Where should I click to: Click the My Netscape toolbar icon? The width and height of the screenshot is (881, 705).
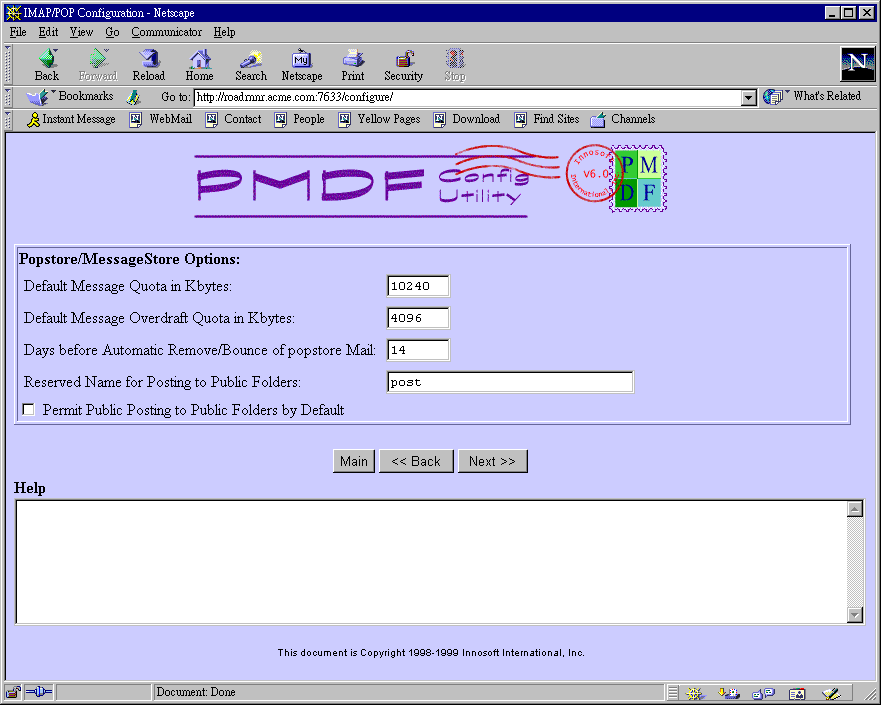(x=301, y=65)
